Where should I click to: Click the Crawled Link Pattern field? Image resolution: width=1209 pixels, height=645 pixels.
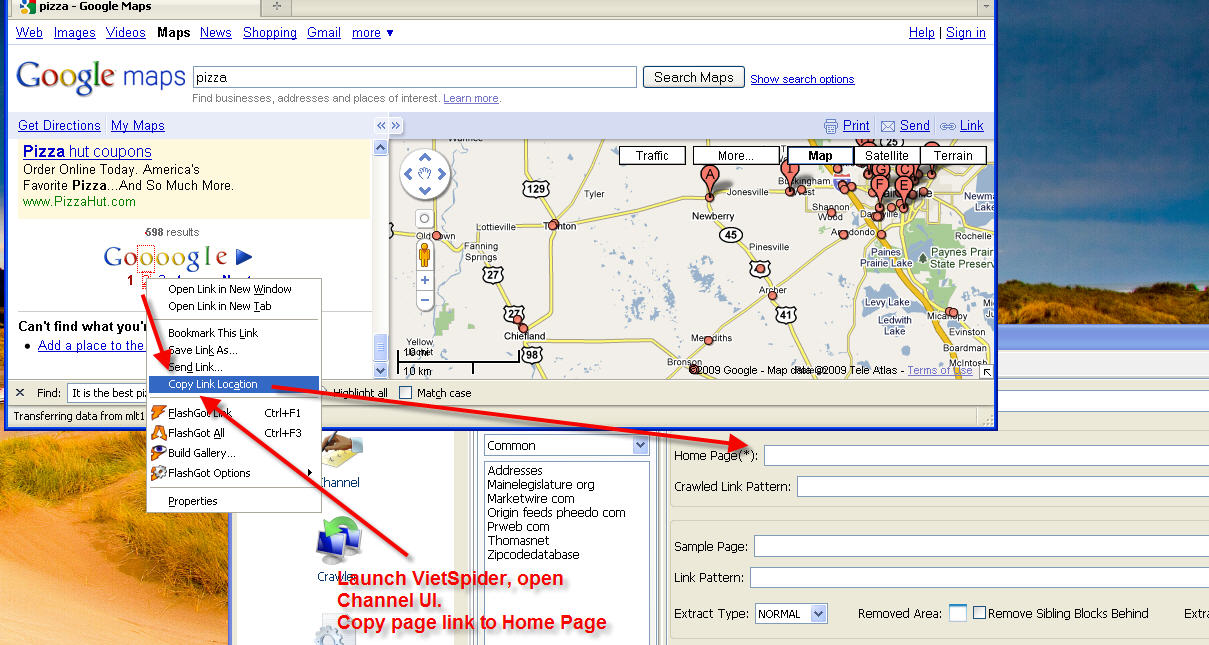tap(1003, 487)
